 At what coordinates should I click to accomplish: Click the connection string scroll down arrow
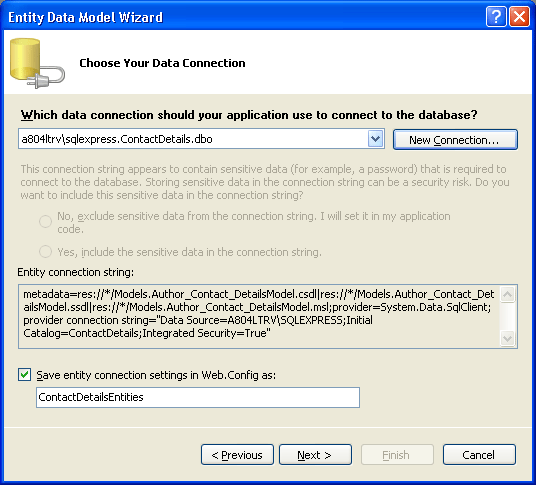(508, 338)
